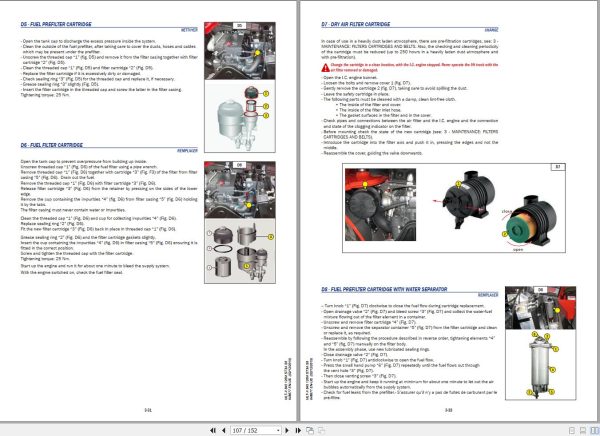Click the D8 Fuel Prefilter with Water Separator heading

(384, 289)
